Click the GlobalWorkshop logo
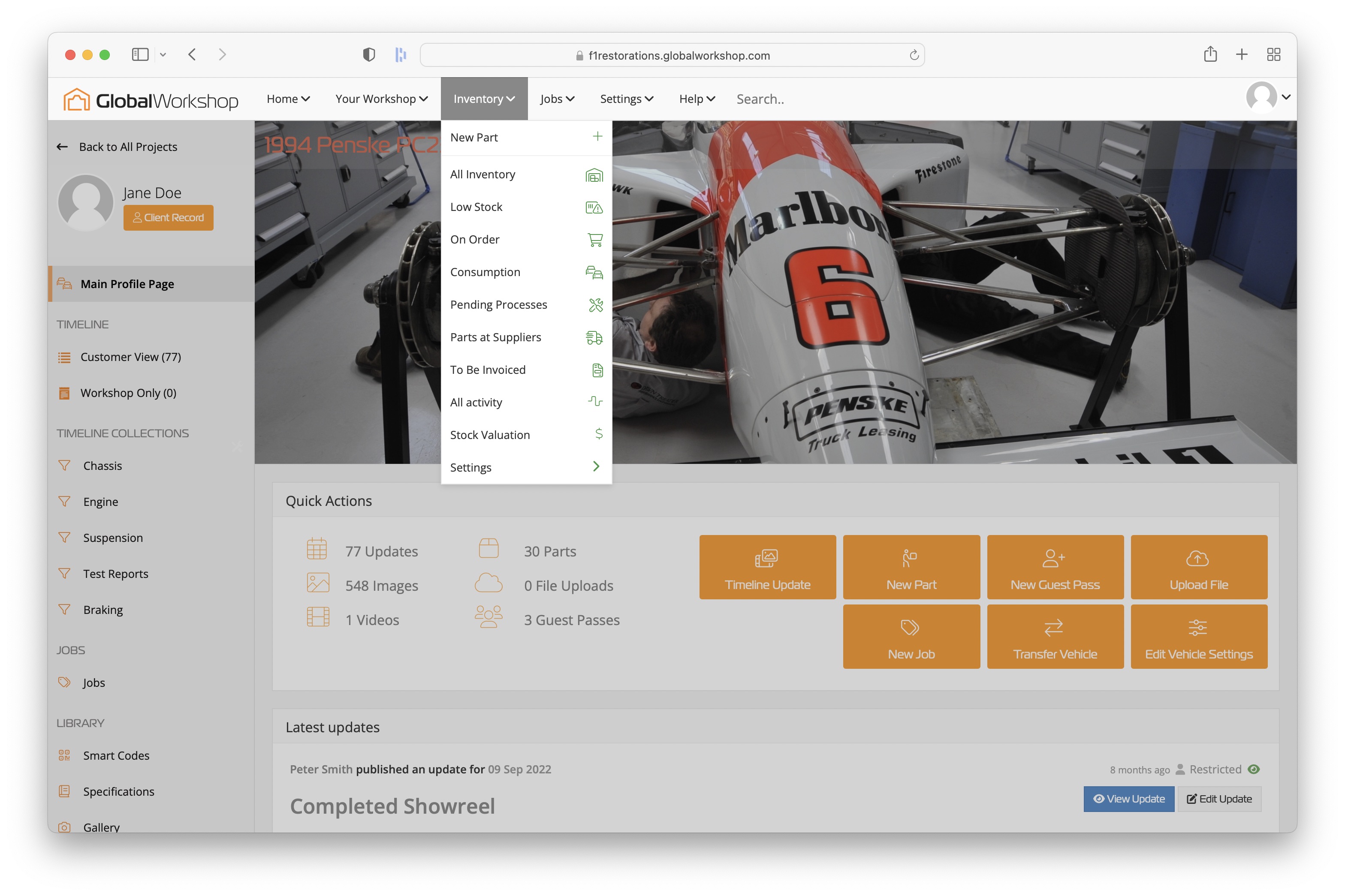 [151, 100]
